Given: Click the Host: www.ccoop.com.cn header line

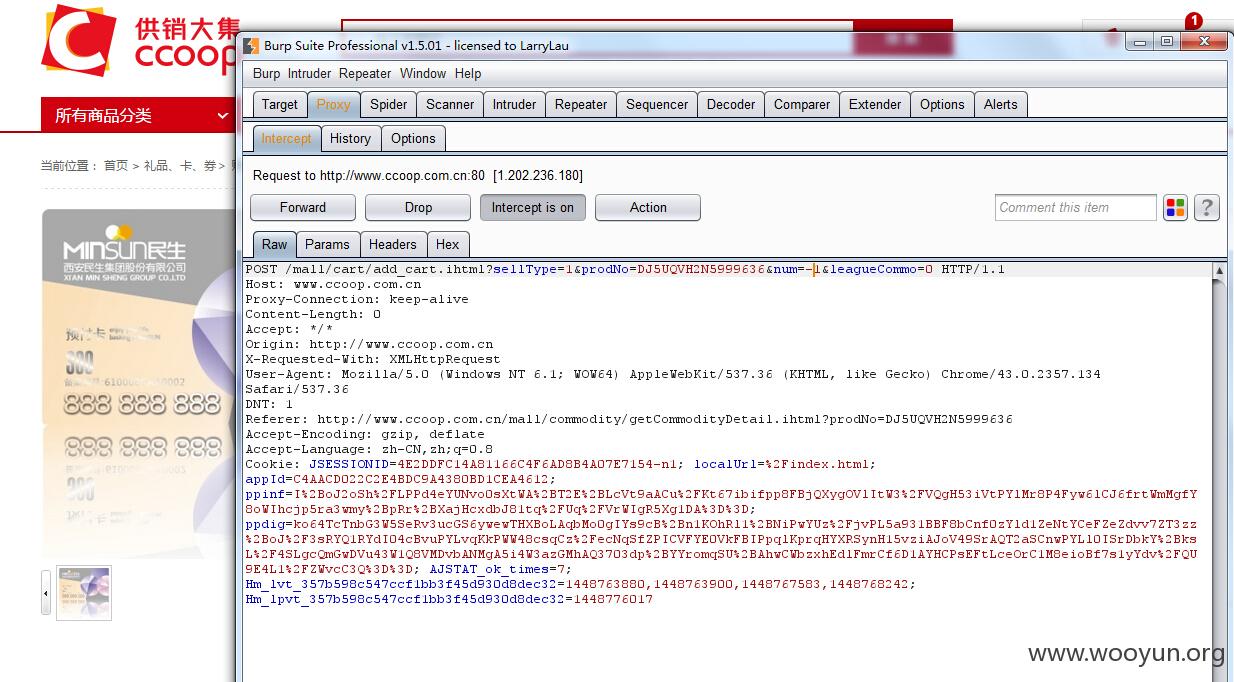Looking at the screenshot, I should point(333,284).
